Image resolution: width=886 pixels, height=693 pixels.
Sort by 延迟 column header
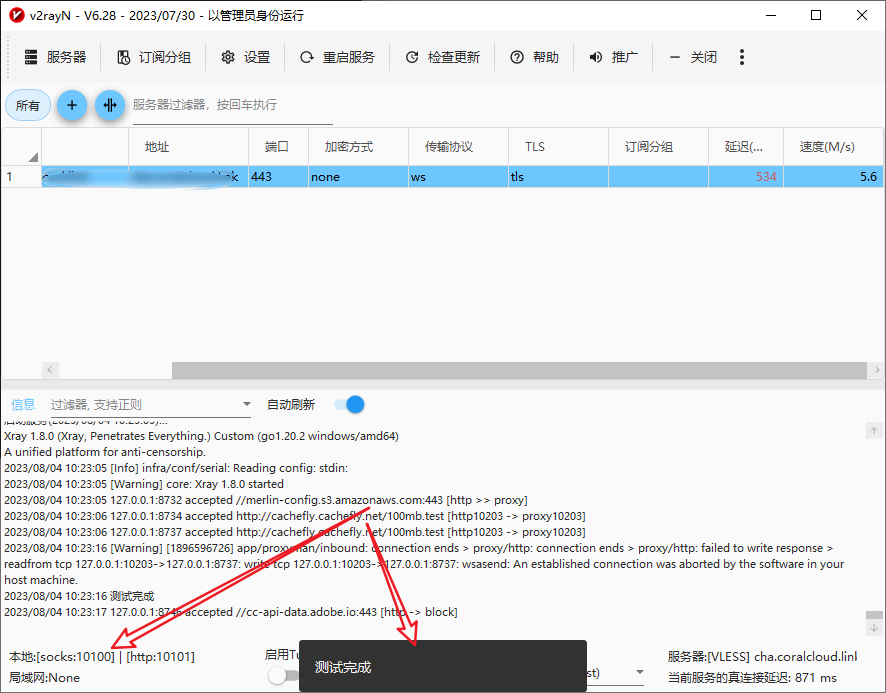pos(745,147)
